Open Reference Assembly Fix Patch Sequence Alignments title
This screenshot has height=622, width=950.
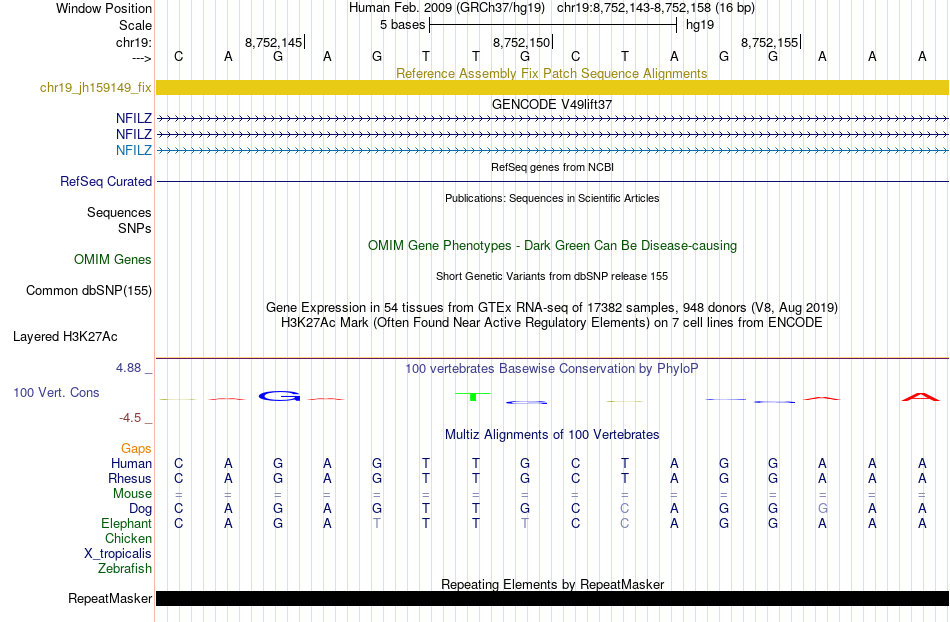pyautogui.click(x=551, y=73)
